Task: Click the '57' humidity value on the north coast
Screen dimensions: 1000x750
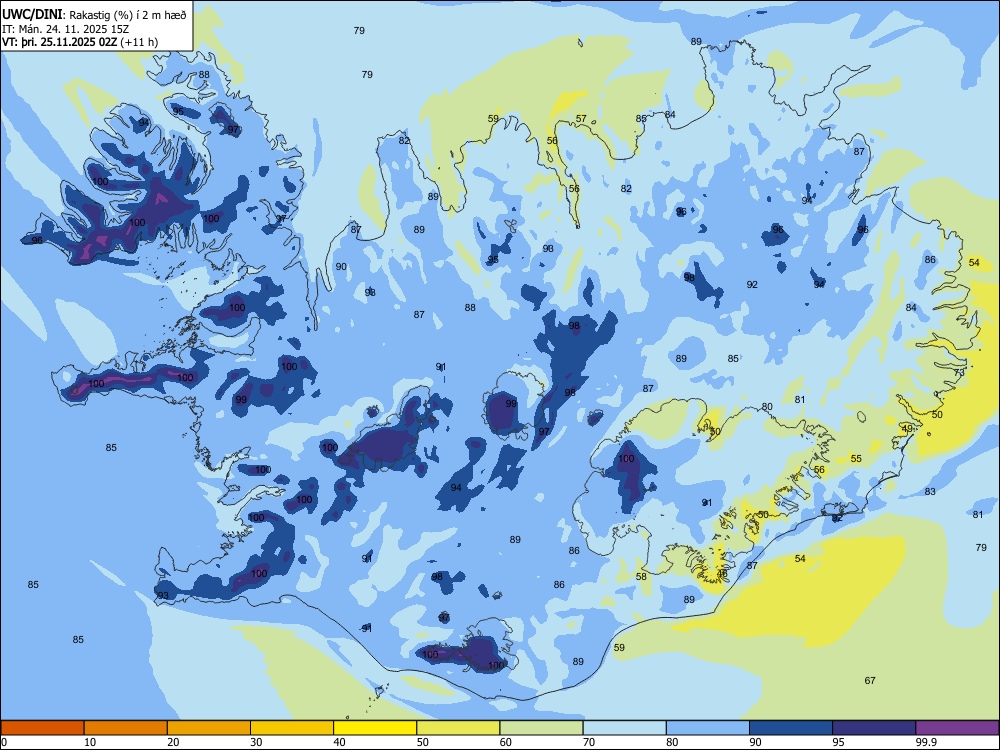Action: pos(581,119)
